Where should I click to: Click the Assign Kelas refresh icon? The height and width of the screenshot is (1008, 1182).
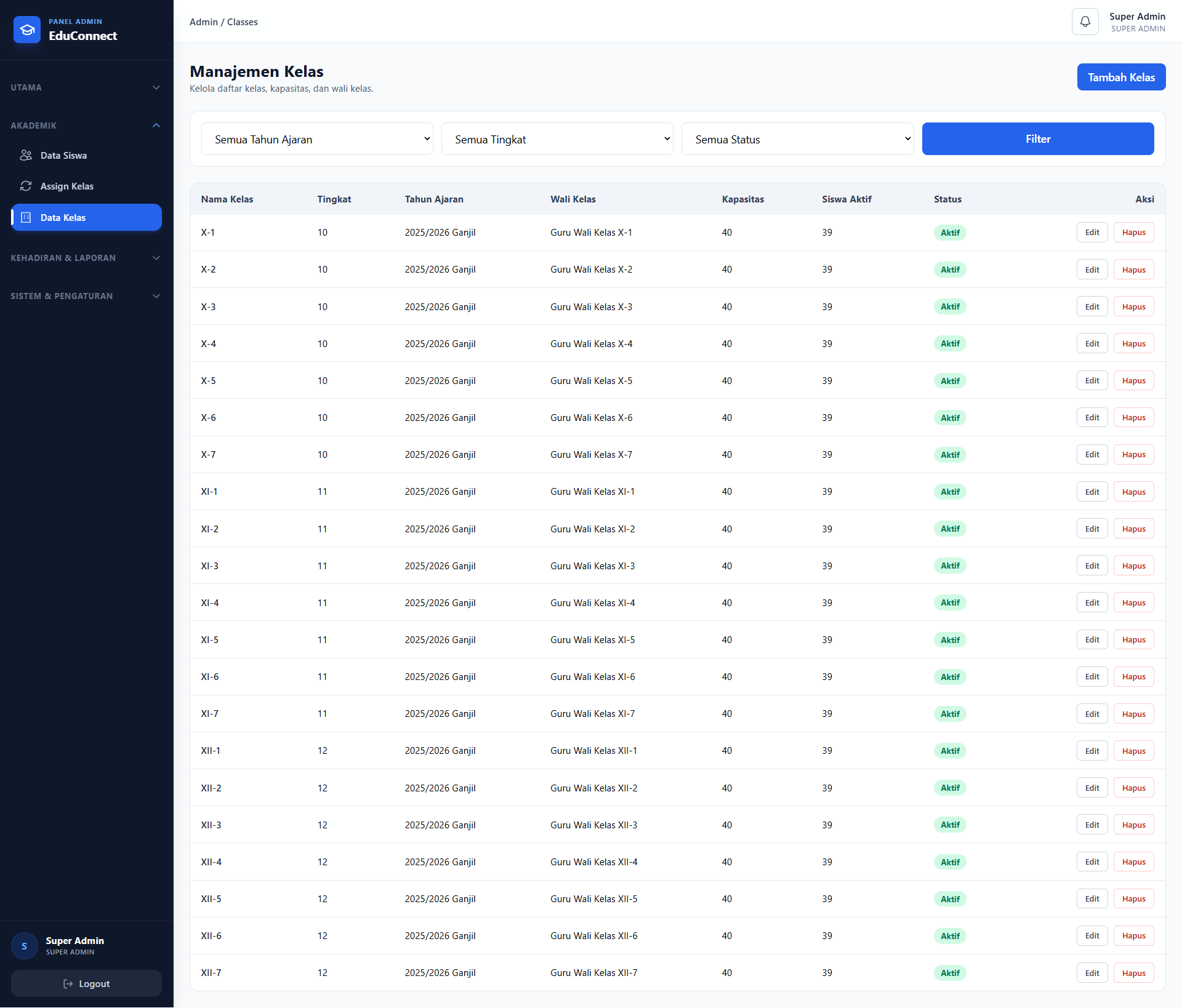(26, 186)
